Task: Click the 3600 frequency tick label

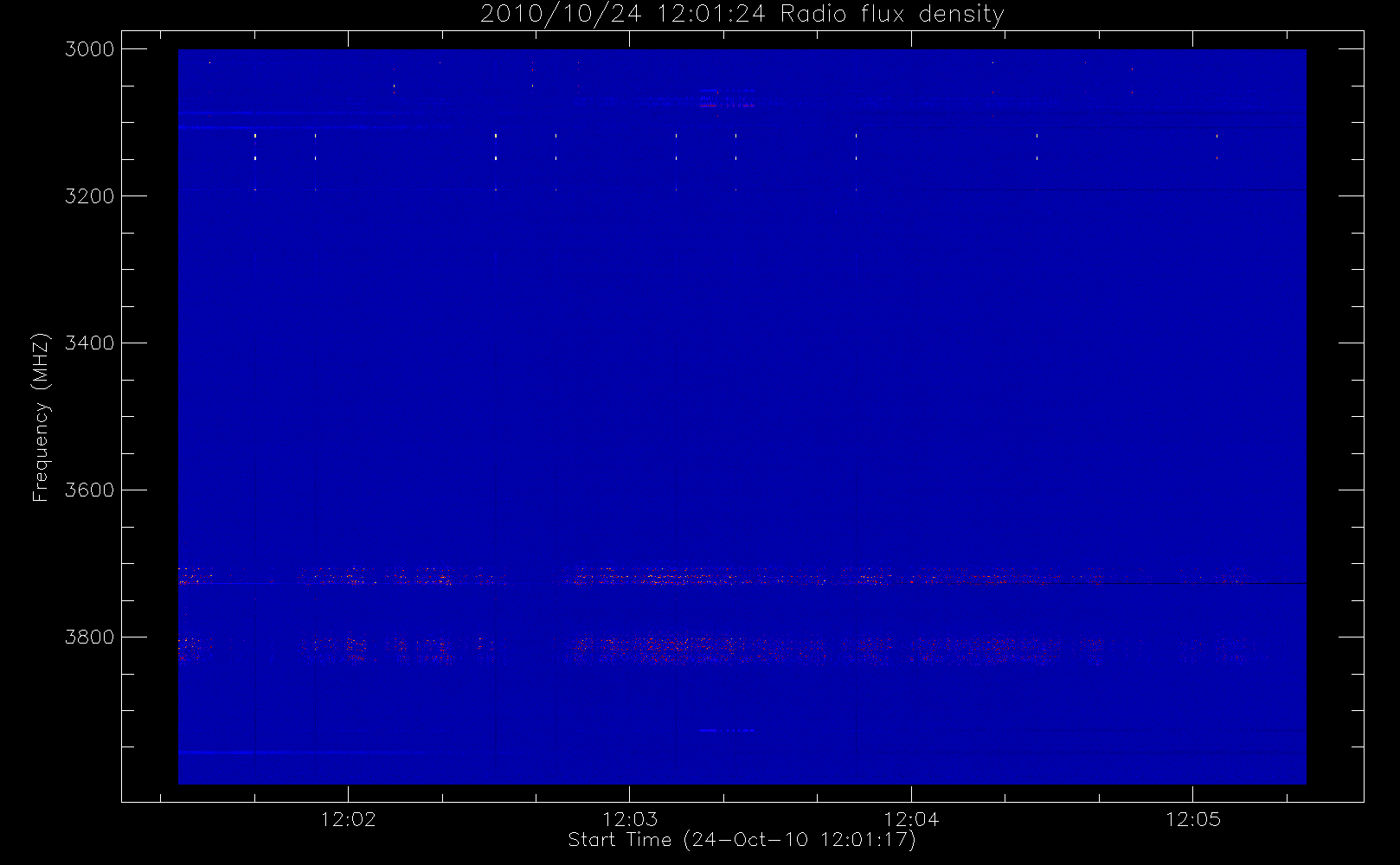Action: 90,490
